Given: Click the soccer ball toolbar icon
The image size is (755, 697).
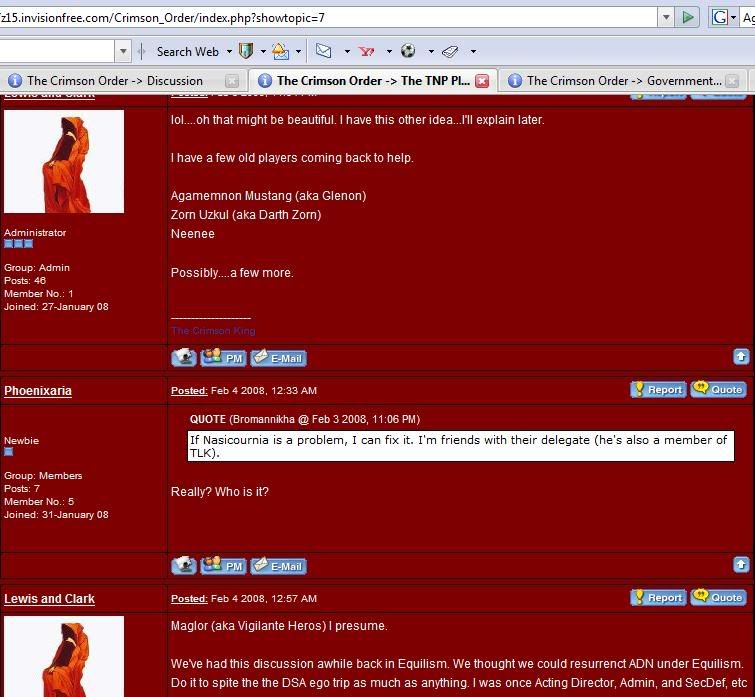Looking at the screenshot, I should 408,51.
